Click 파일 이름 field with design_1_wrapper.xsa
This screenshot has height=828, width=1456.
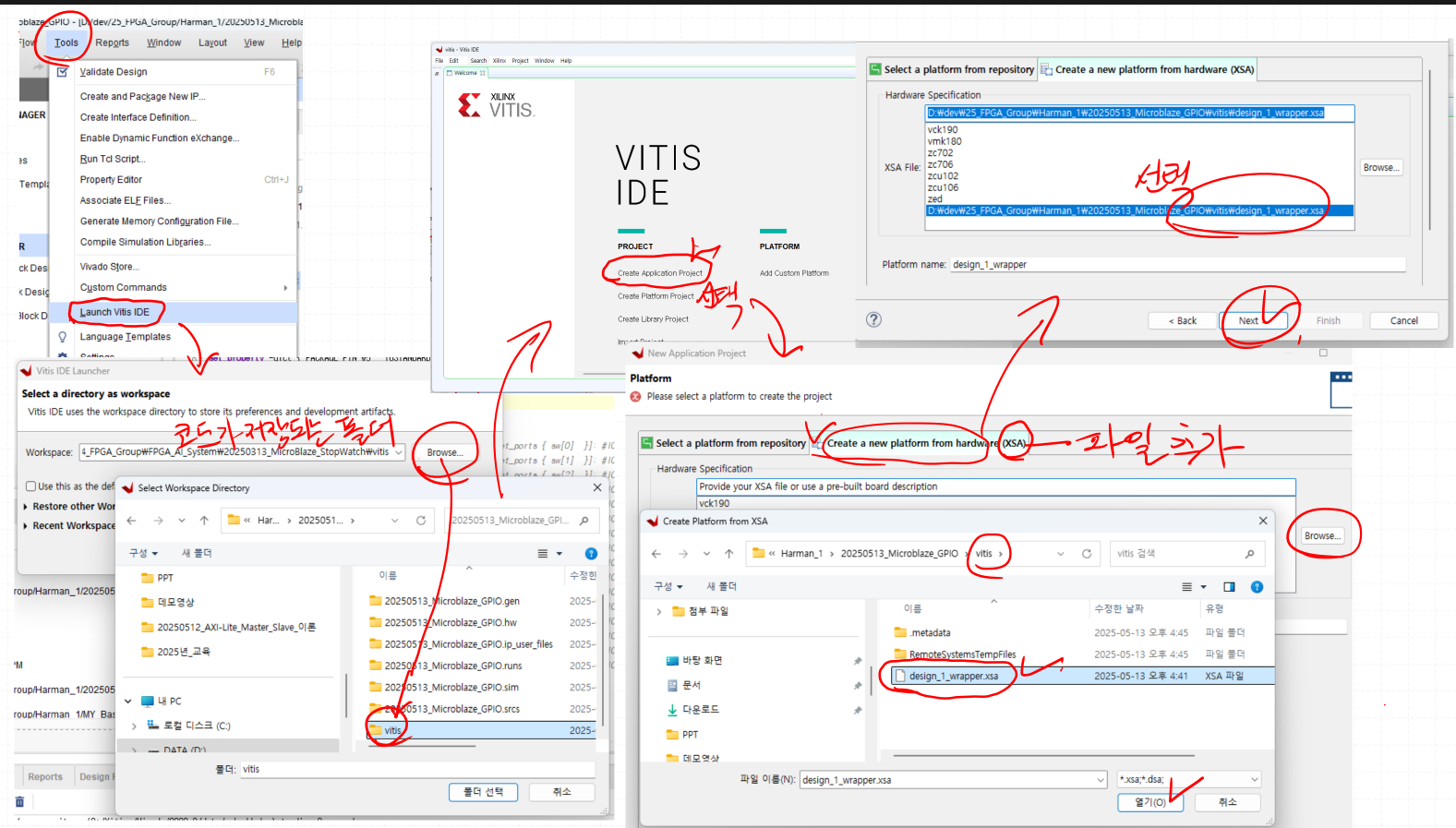pos(953,780)
